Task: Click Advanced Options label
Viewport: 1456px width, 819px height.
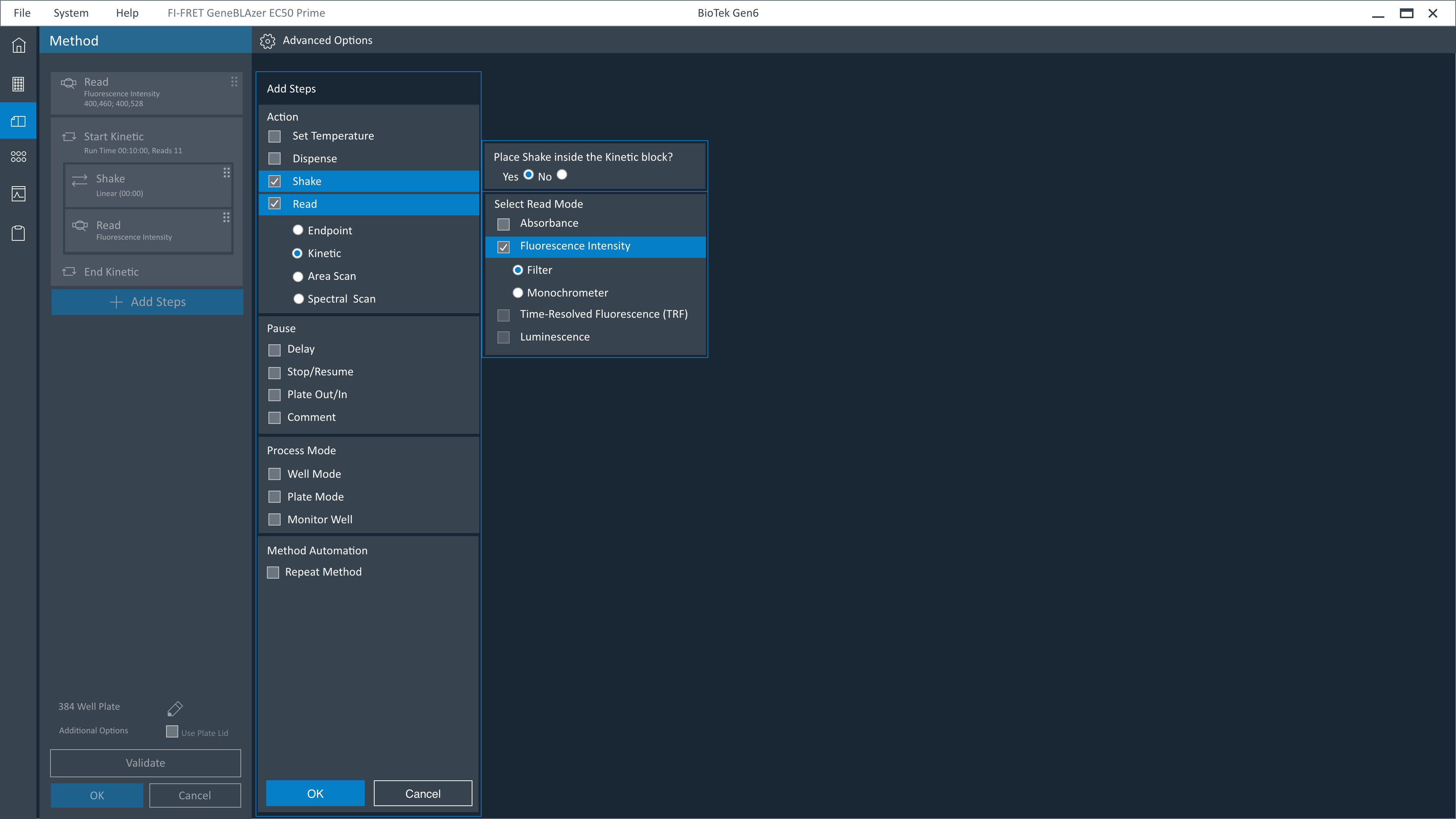Action: [327, 41]
